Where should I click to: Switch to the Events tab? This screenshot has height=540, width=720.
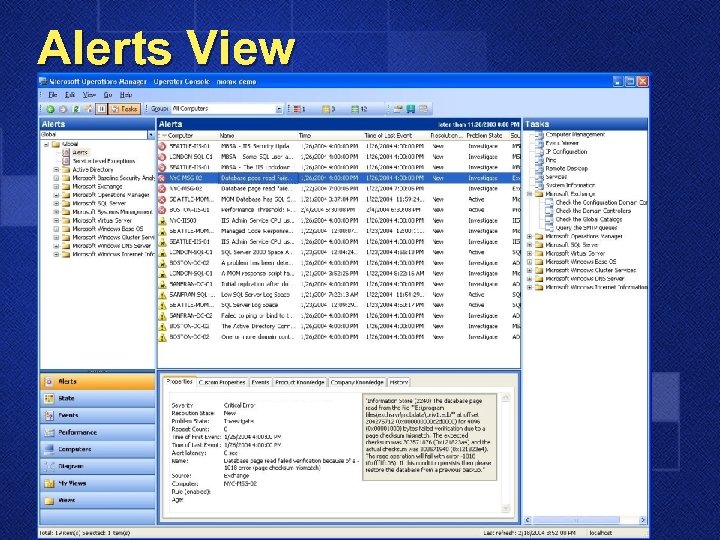click(x=260, y=382)
